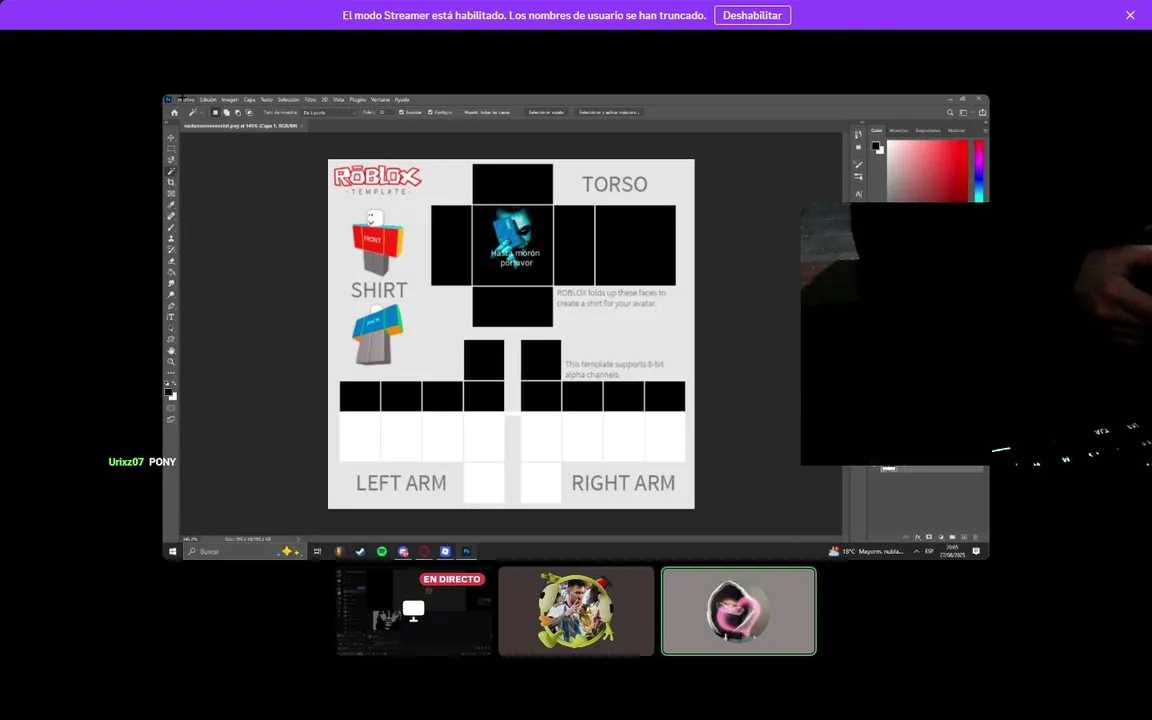
Task: Select the Clone Stamp tool
Action: 171,239
